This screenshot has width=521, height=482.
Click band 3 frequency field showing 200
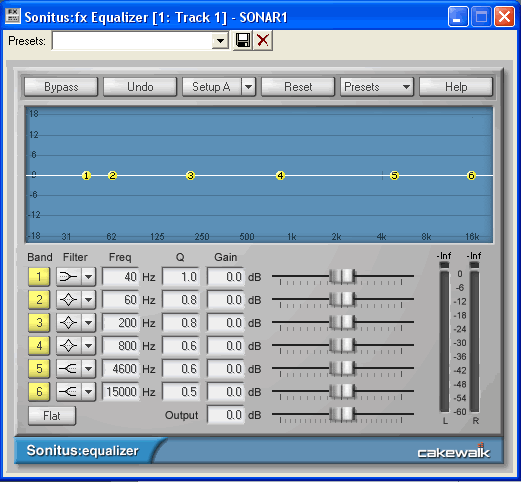[x=120, y=323]
